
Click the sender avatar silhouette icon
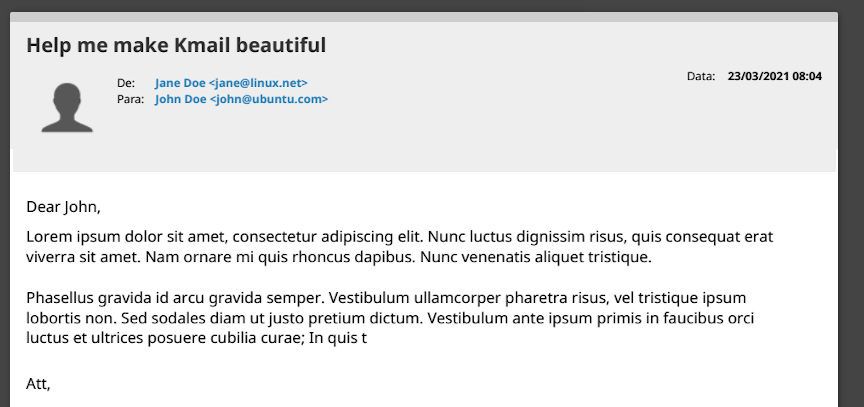coord(67,107)
